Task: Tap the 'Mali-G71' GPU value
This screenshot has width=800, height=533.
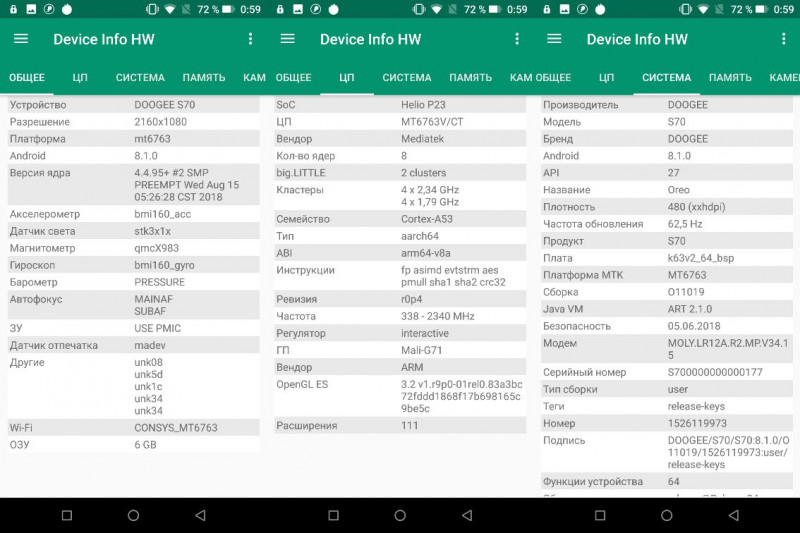Action: [421, 350]
